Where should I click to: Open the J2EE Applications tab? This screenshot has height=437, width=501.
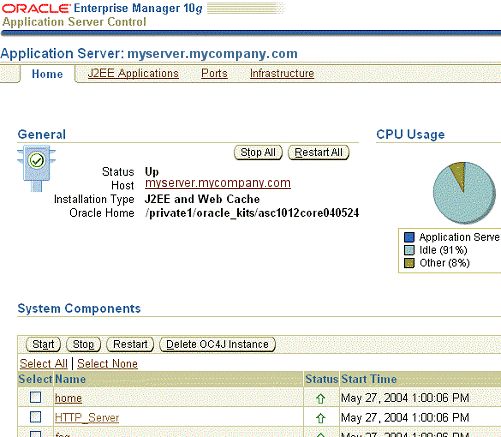click(133, 73)
